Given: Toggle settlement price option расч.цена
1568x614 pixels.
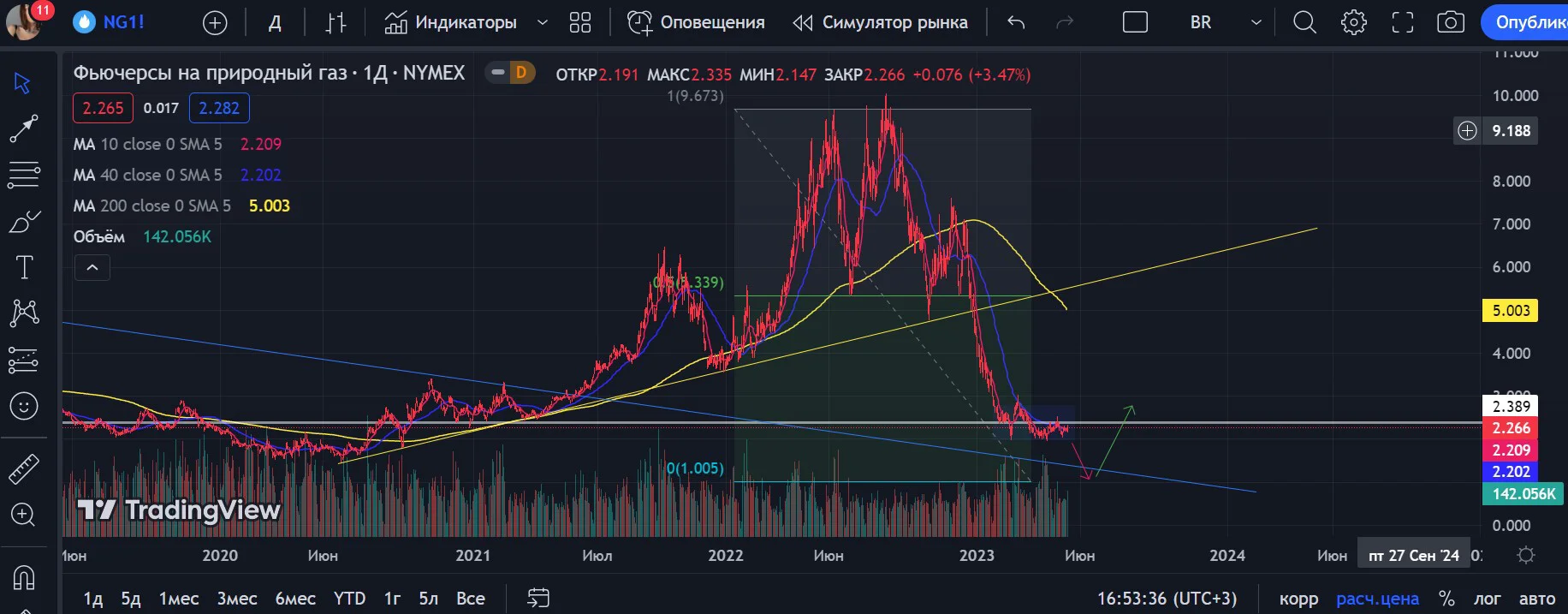Looking at the screenshot, I should [1377, 599].
